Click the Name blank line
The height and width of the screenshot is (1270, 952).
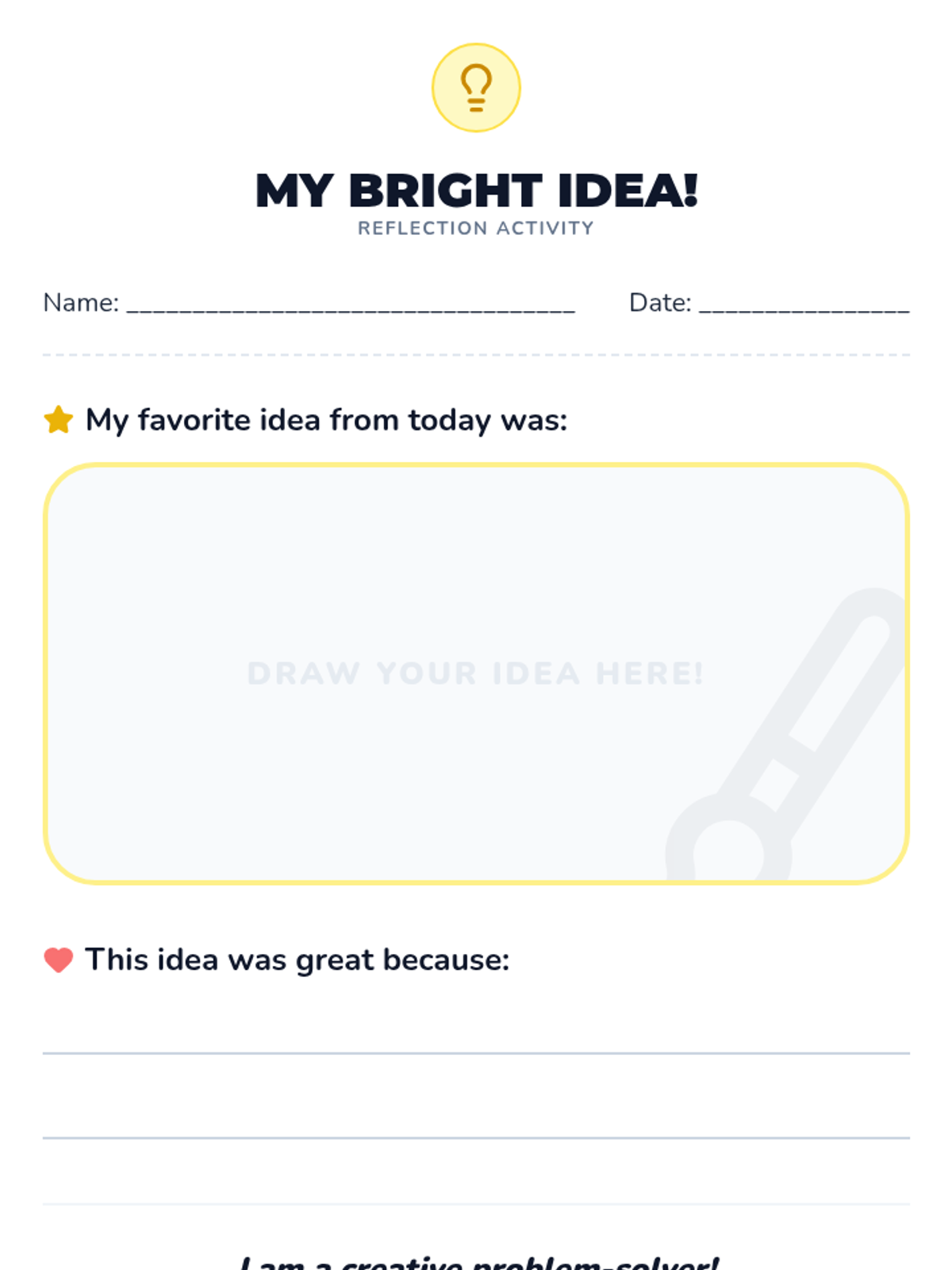pyautogui.click(x=351, y=310)
